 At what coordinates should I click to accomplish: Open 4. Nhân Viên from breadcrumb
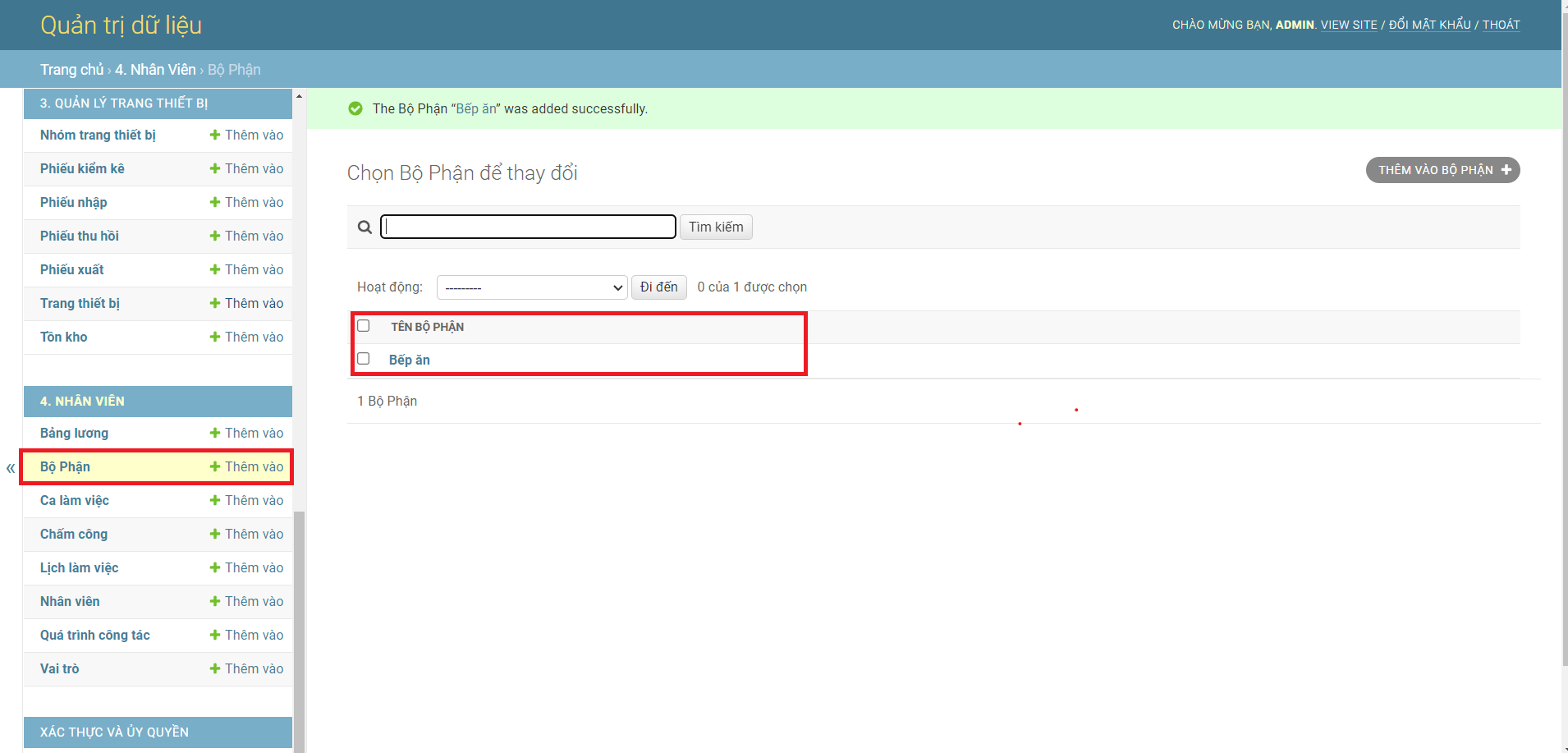pyautogui.click(x=155, y=69)
